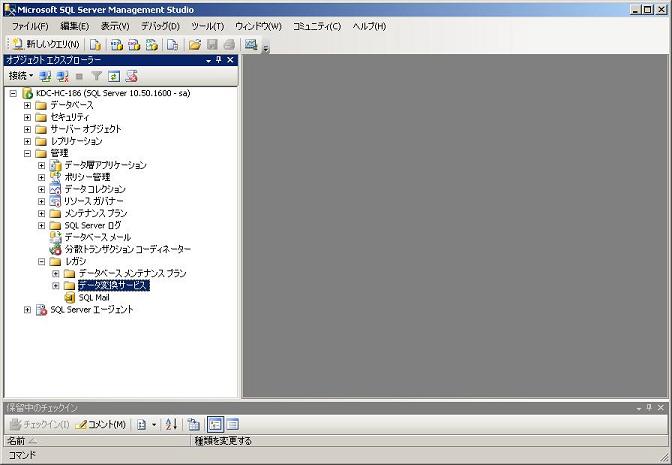Viewport: 672px width, 465px height.
Task: Expand the データベース メンテナンス プラン folder
Action: (x=56, y=273)
